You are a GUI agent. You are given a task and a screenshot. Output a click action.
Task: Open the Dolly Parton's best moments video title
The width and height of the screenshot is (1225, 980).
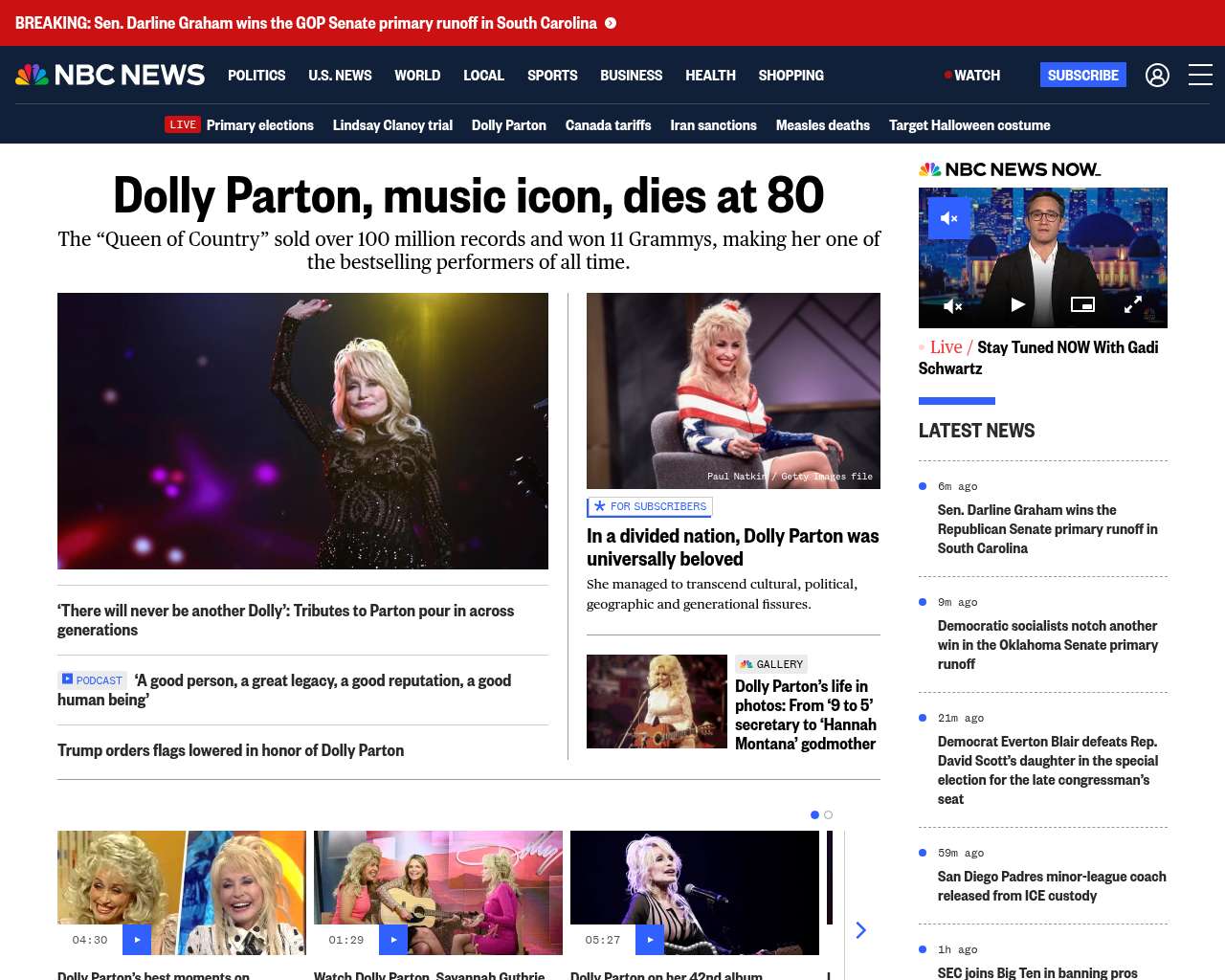tap(153, 975)
